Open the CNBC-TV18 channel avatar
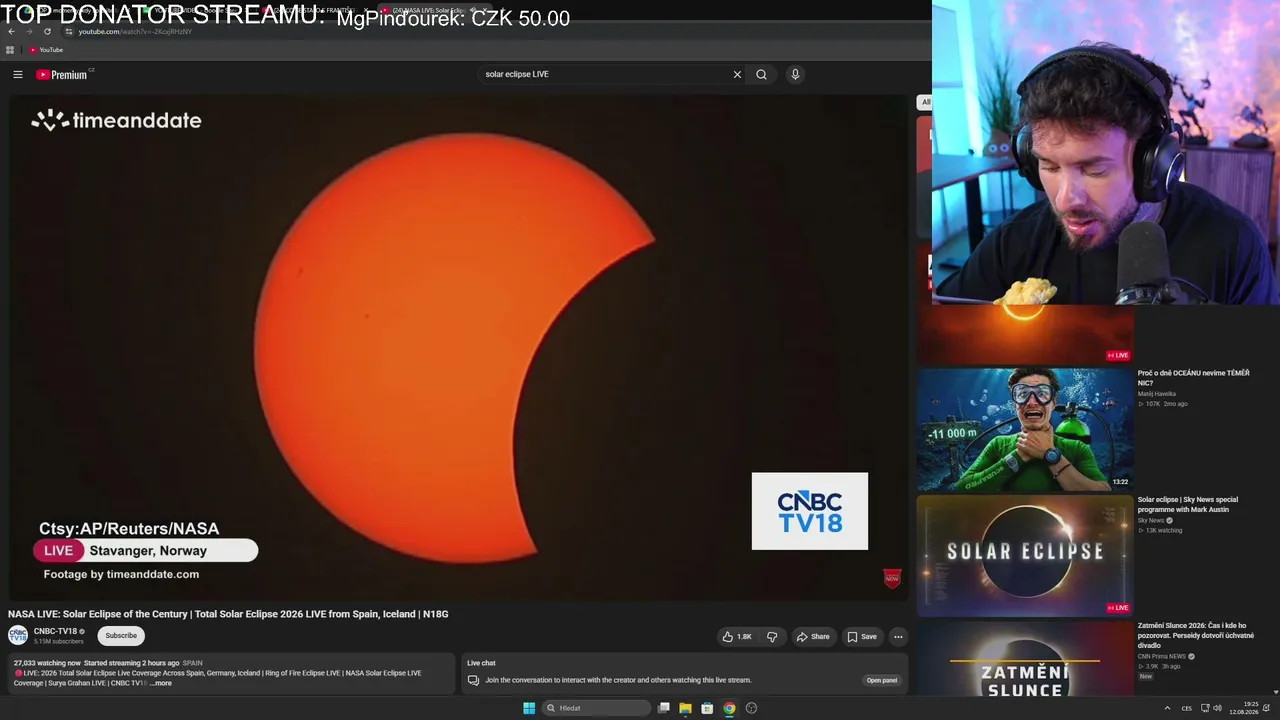Screen dimensions: 1280x720 point(18,635)
